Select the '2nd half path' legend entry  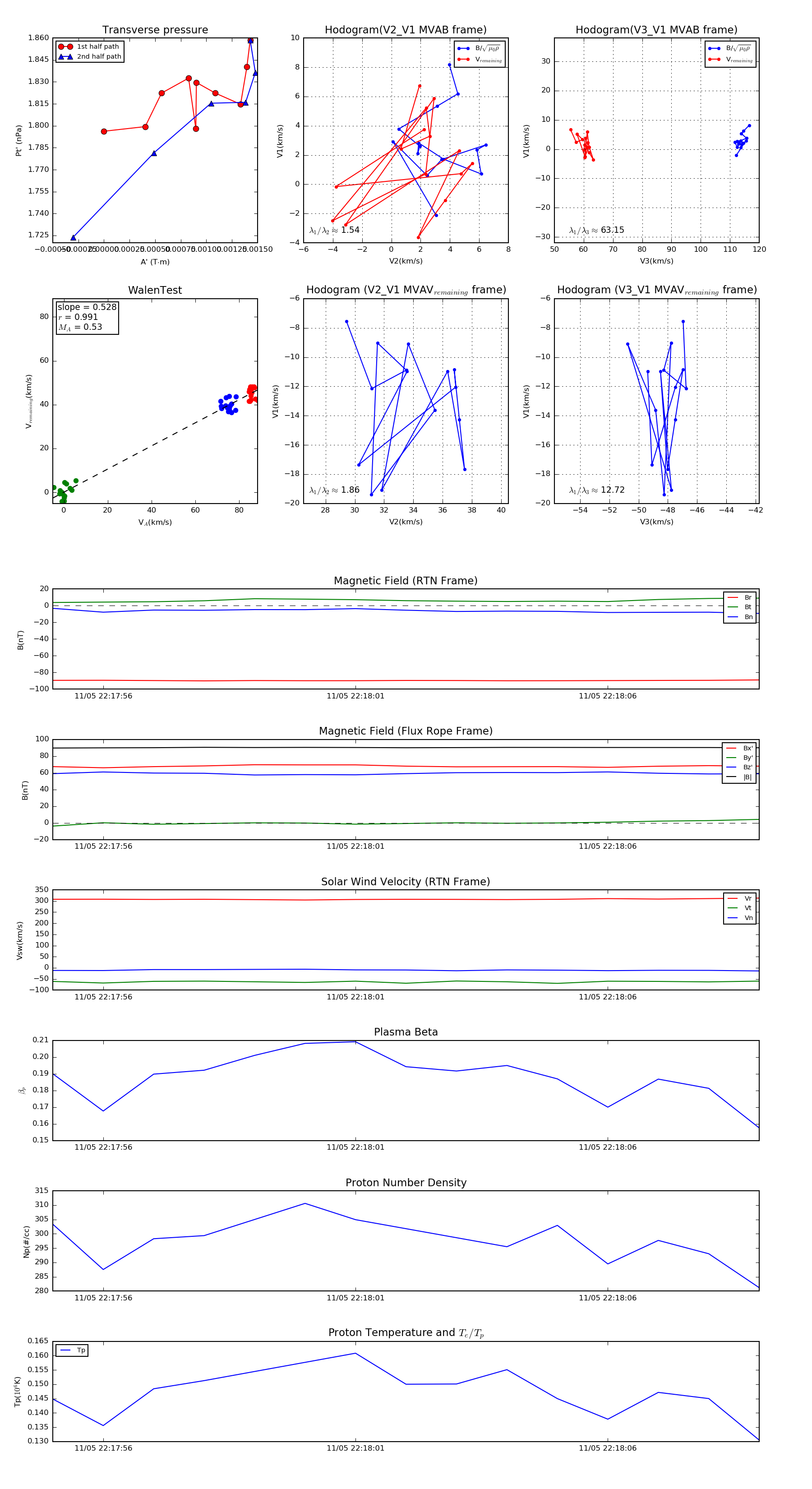pyautogui.click(x=90, y=57)
